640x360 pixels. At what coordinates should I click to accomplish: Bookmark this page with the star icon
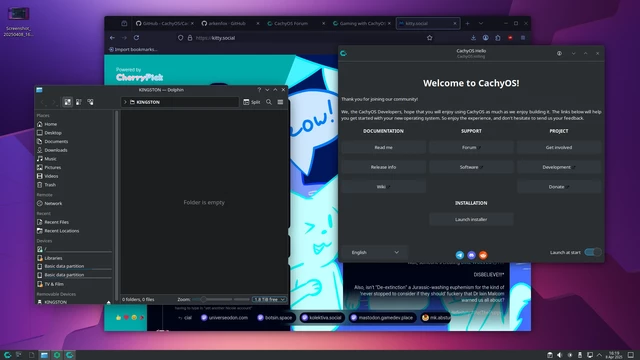[429, 38]
